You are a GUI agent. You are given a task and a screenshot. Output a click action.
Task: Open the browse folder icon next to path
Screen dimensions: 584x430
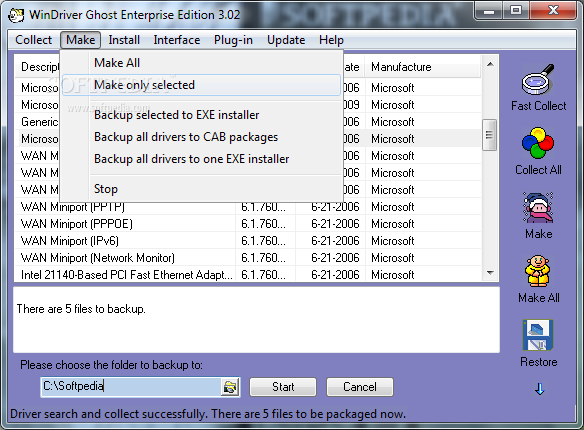pos(230,387)
